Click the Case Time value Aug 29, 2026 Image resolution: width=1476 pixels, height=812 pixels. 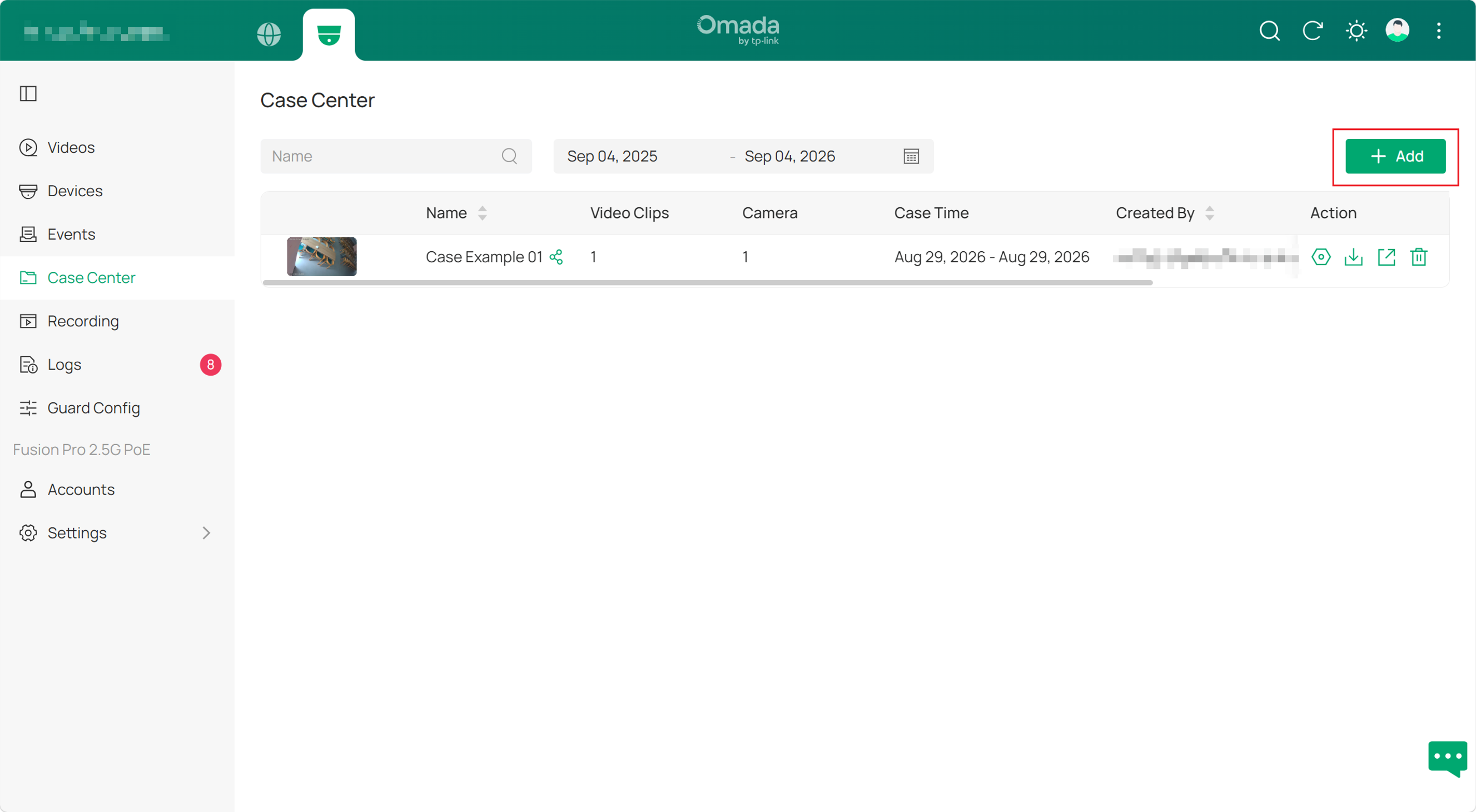tap(991, 257)
